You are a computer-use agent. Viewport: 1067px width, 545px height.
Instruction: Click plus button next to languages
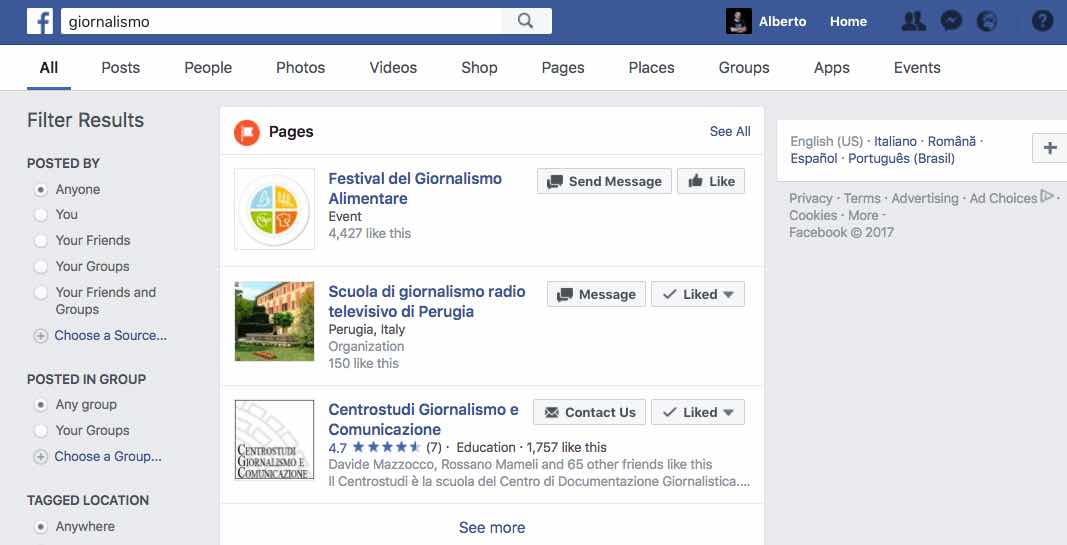tap(1050, 148)
